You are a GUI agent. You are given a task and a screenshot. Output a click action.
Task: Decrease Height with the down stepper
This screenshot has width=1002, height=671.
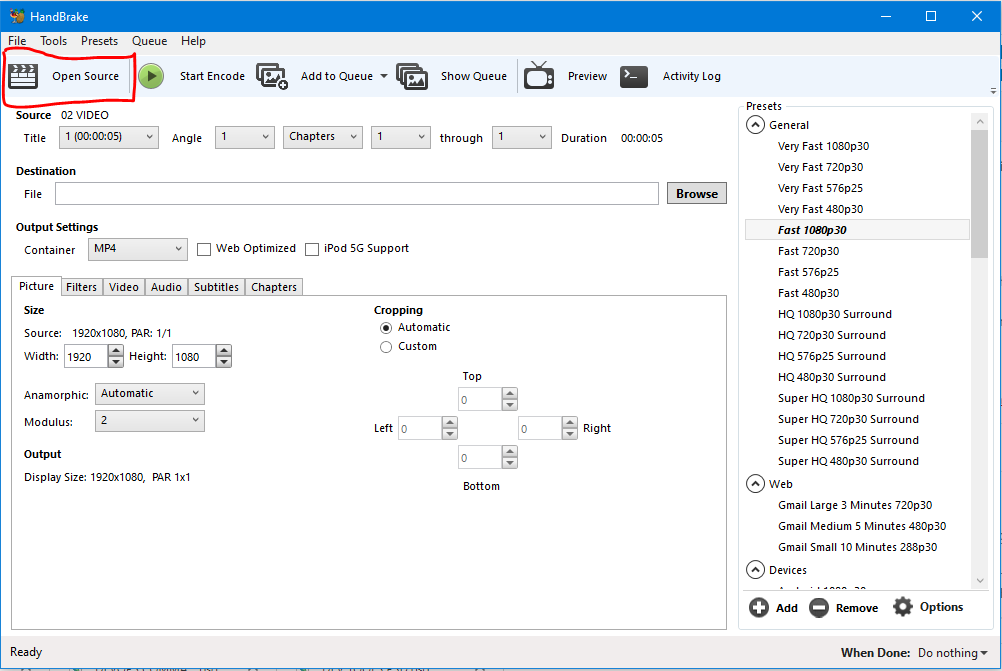point(224,362)
